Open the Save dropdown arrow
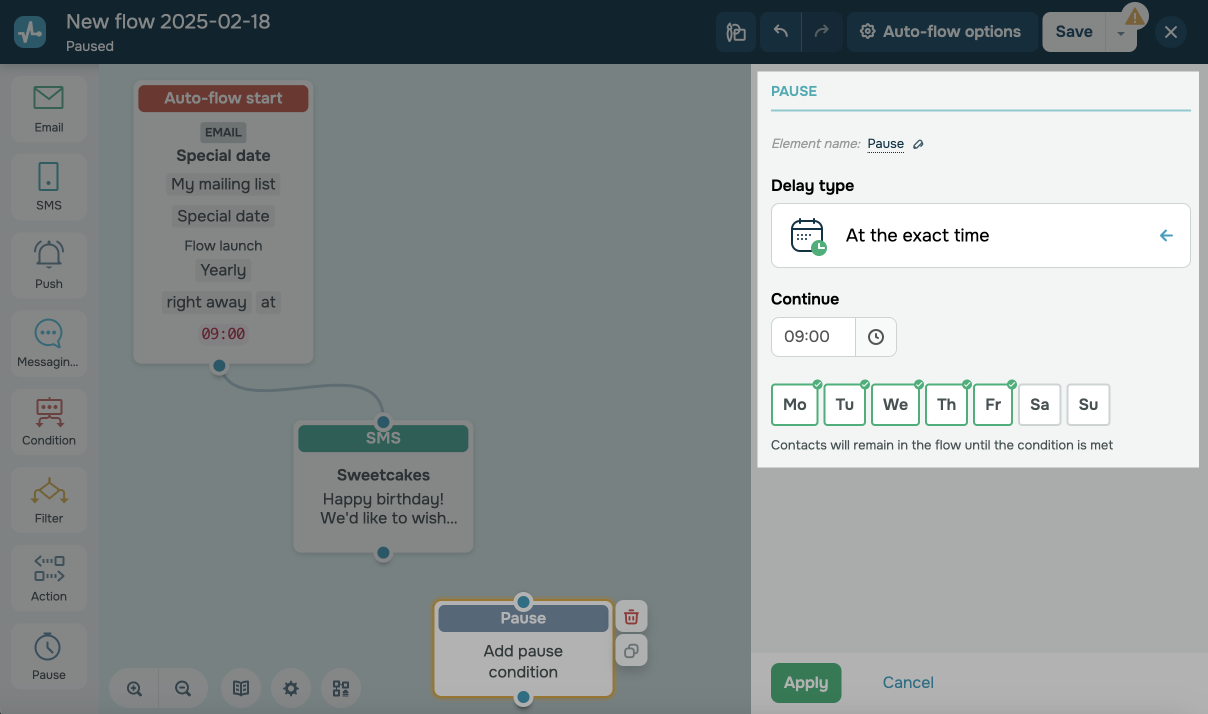The image size is (1208, 714). [1121, 33]
